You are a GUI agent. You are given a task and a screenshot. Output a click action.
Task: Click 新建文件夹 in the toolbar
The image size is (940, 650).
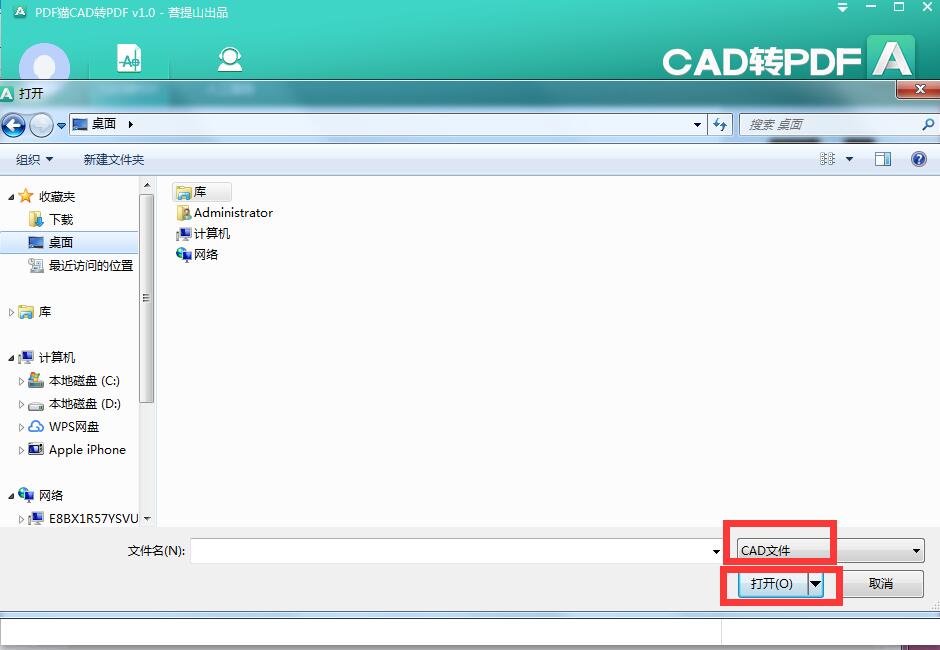114,160
